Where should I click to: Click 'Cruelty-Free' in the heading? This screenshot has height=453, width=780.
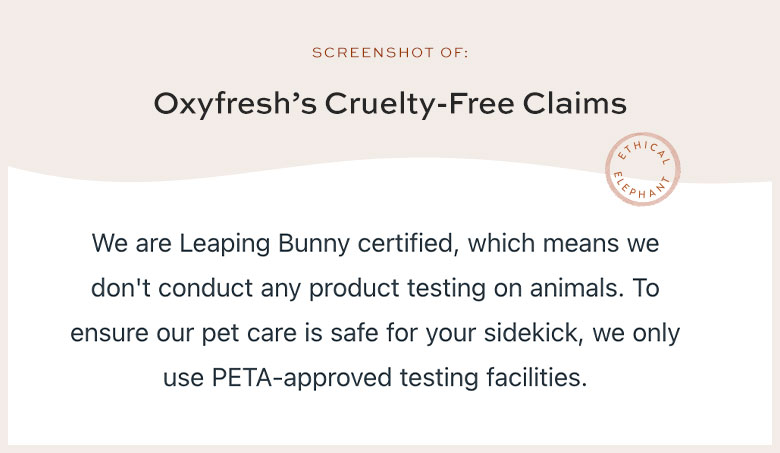pos(419,104)
